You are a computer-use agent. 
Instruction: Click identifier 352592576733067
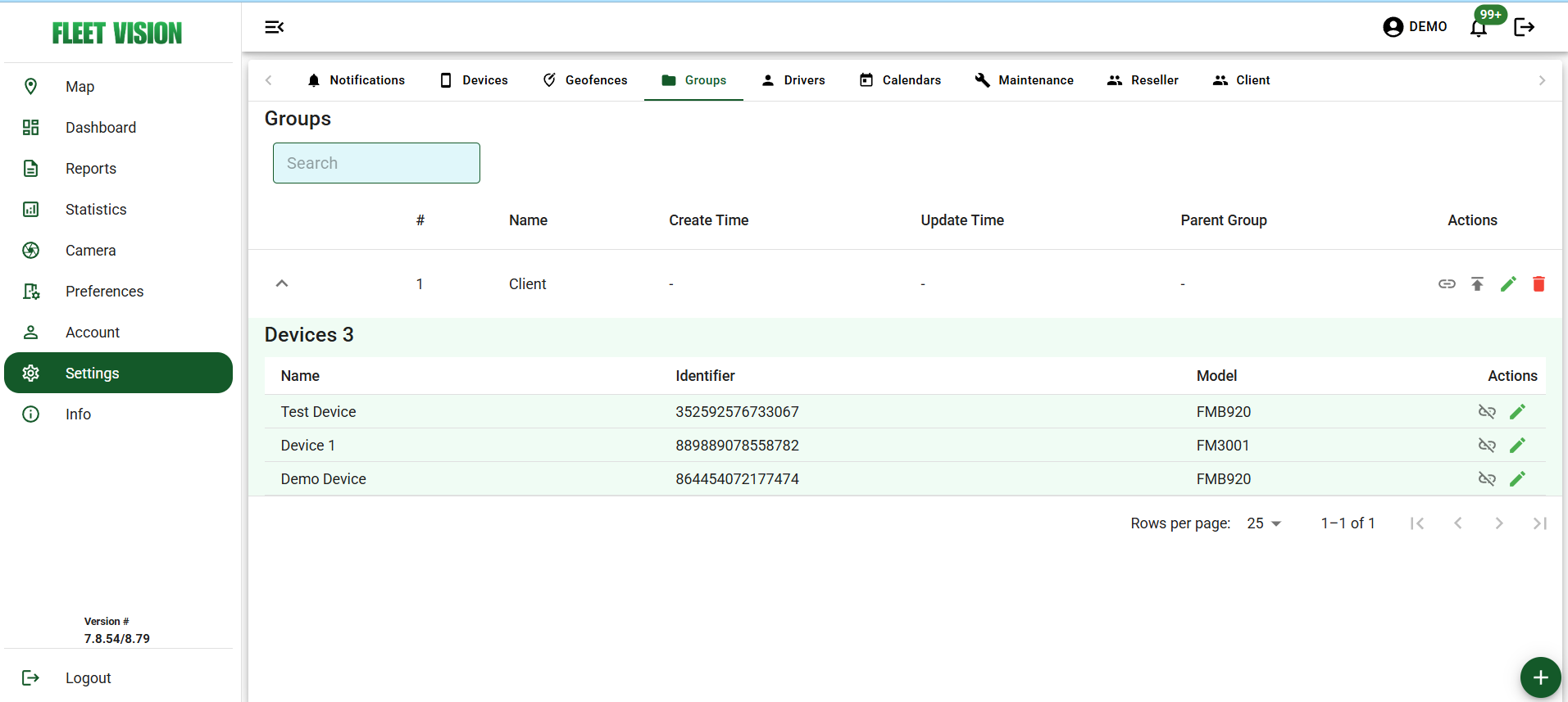[737, 411]
